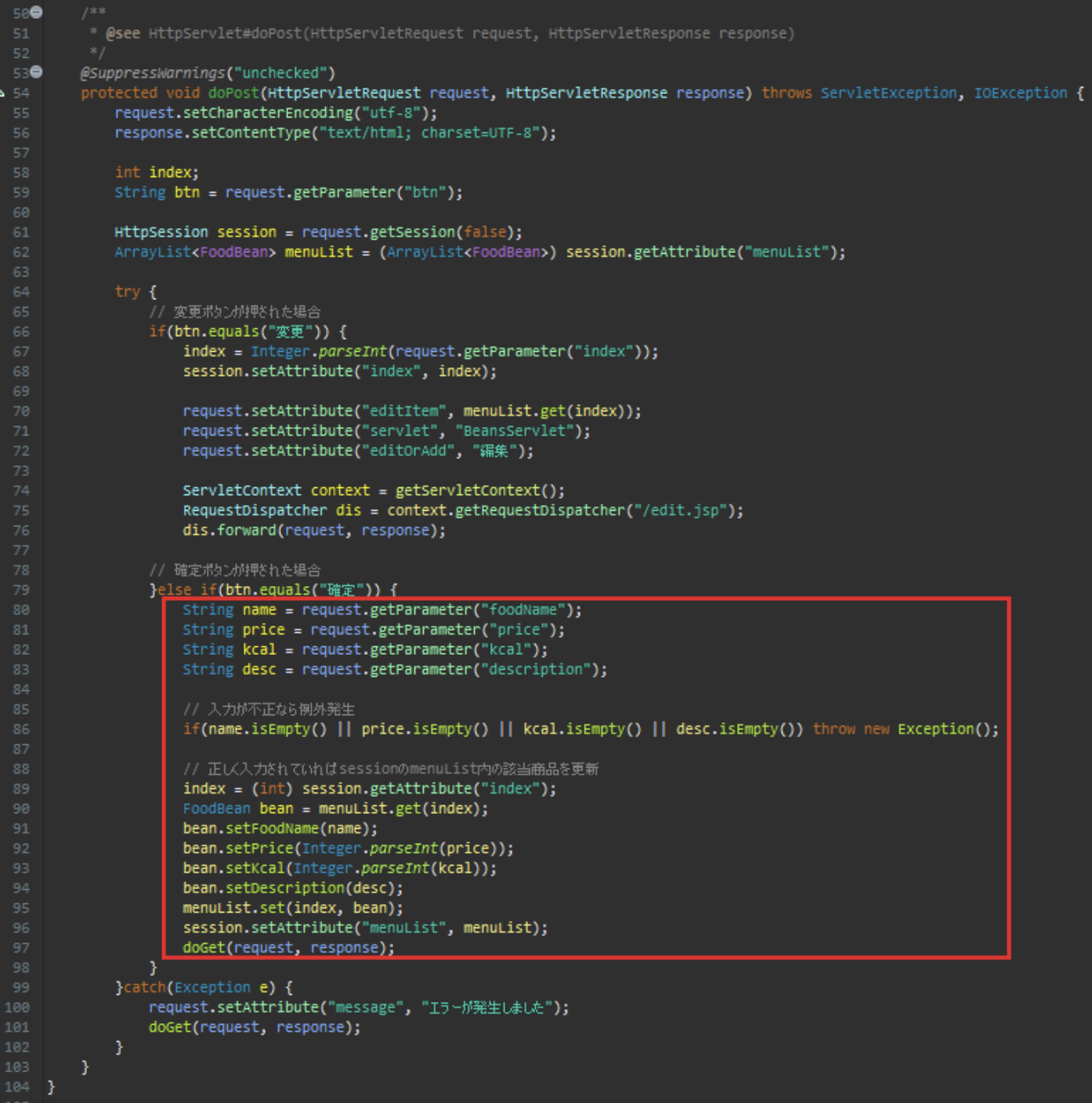The height and width of the screenshot is (1103, 1092).
Task: Click the @see Javadoc tag on line 51
Action: pos(123,34)
